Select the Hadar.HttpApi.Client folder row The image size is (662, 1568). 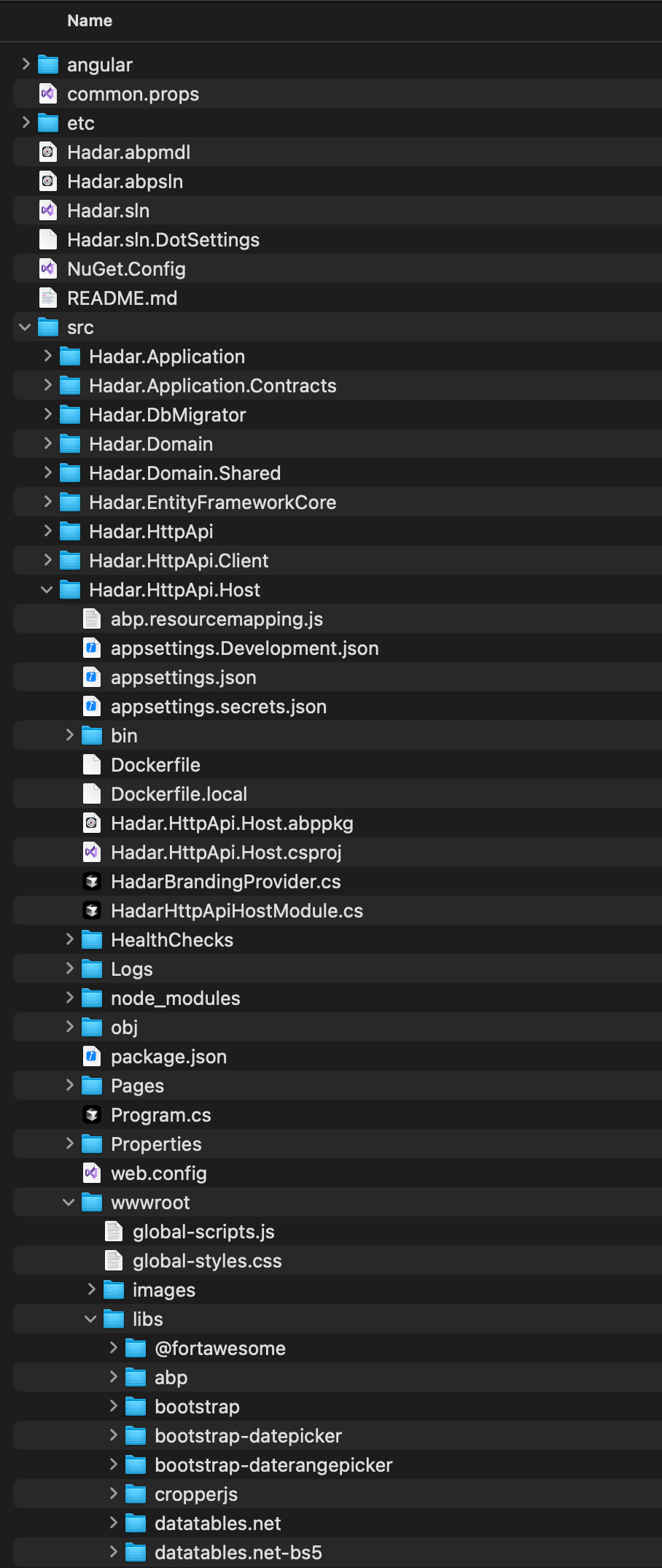coord(338,560)
